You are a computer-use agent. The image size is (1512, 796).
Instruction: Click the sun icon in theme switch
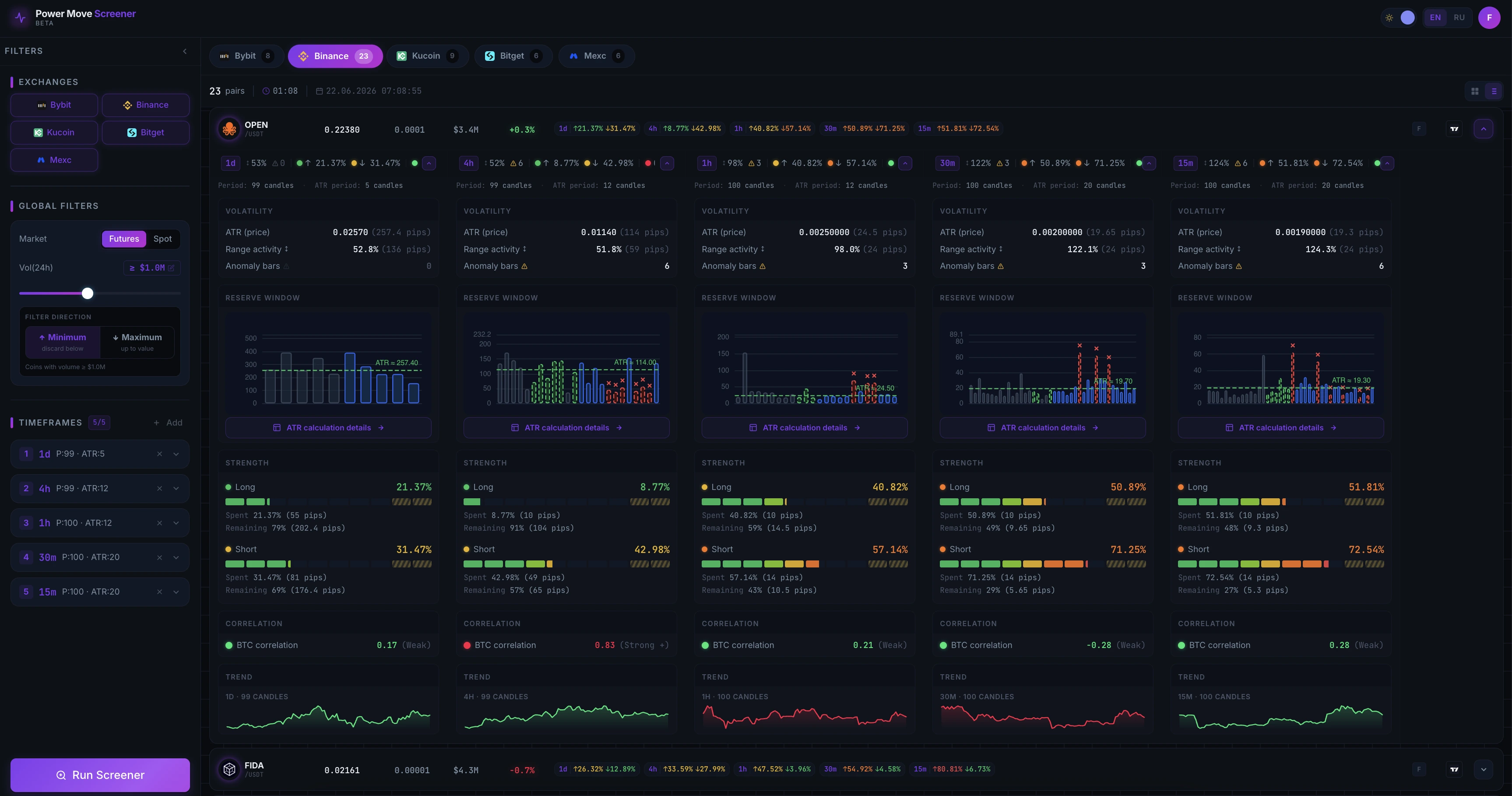tap(1389, 18)
